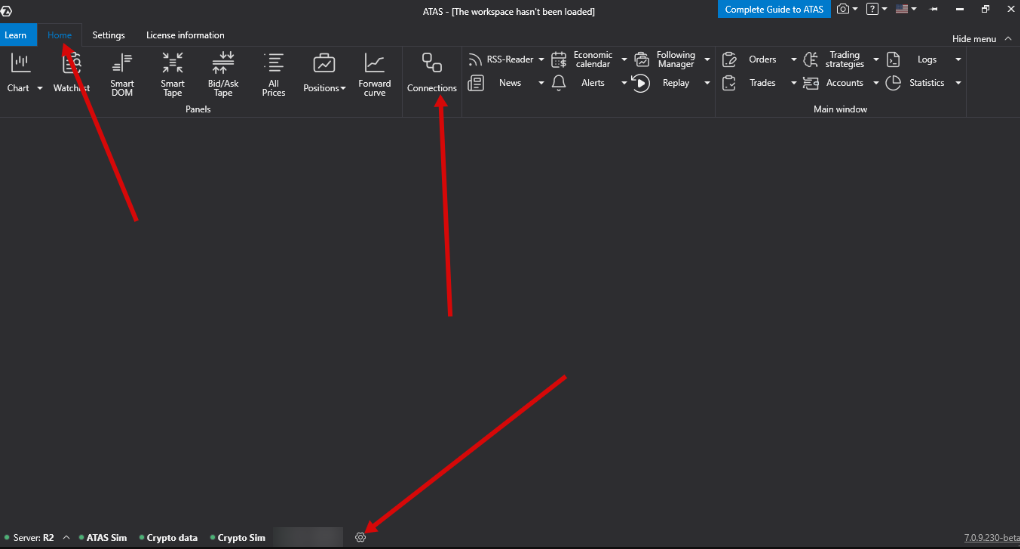Viewport: 1020px width, 549px height.
Task: Open the Orders window
Action: click(x=751, y=59)
